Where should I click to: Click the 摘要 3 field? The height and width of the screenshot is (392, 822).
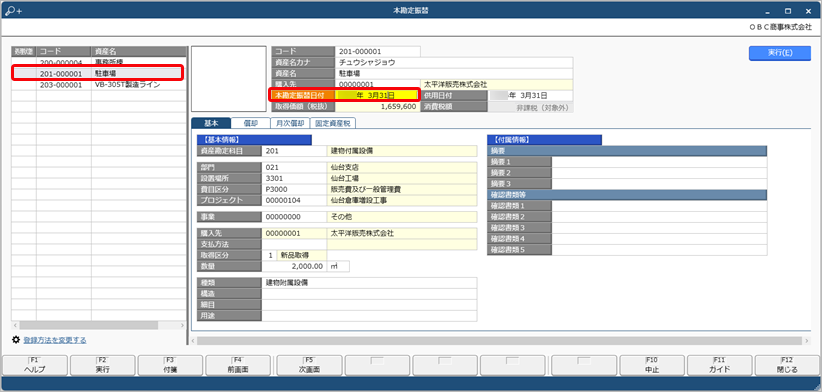click(x=659, y=184)
